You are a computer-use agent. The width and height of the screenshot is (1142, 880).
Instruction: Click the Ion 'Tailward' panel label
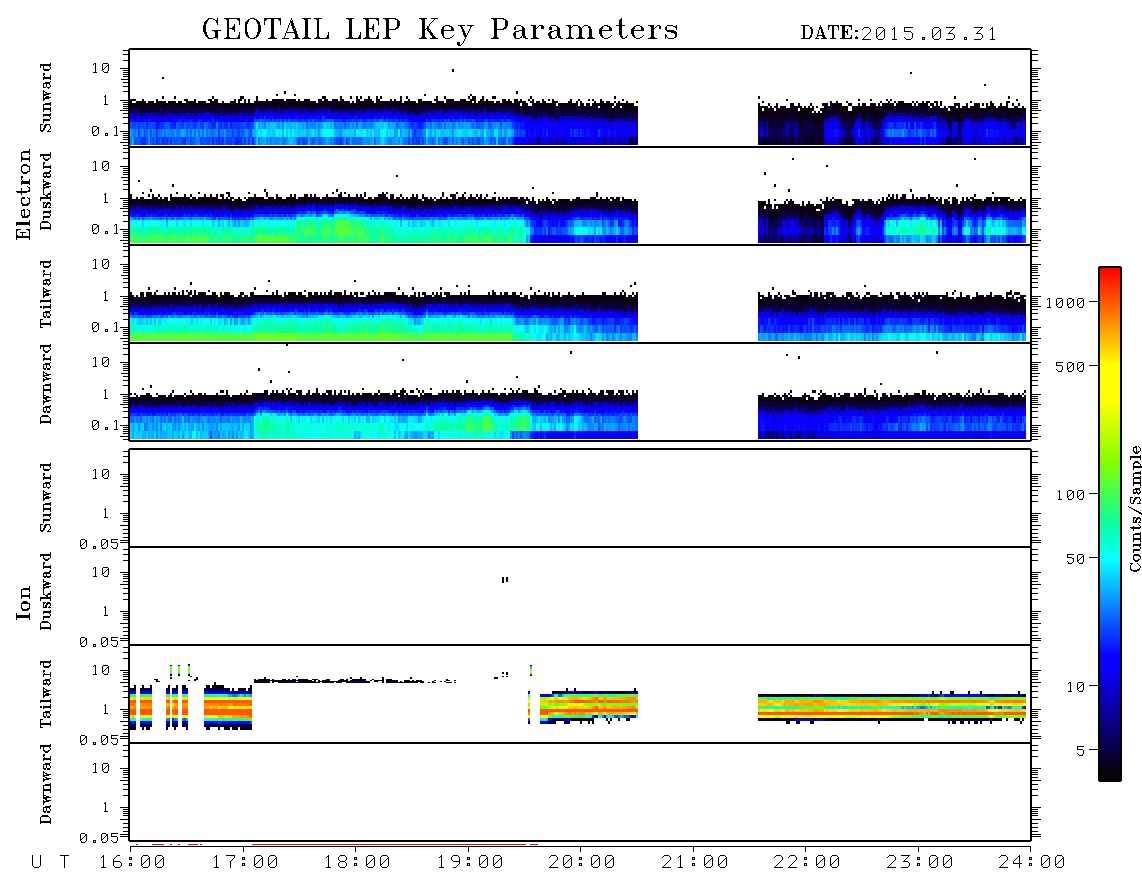pos(46,694)
